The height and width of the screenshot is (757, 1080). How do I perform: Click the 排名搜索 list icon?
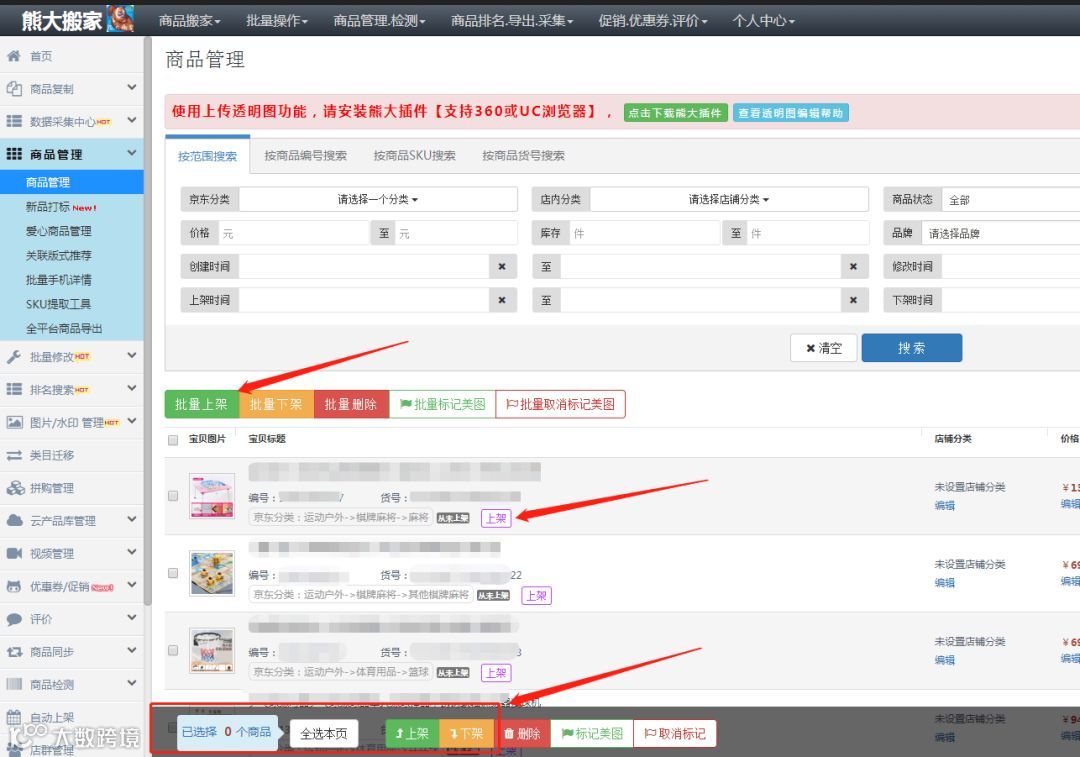click(14, 389)
